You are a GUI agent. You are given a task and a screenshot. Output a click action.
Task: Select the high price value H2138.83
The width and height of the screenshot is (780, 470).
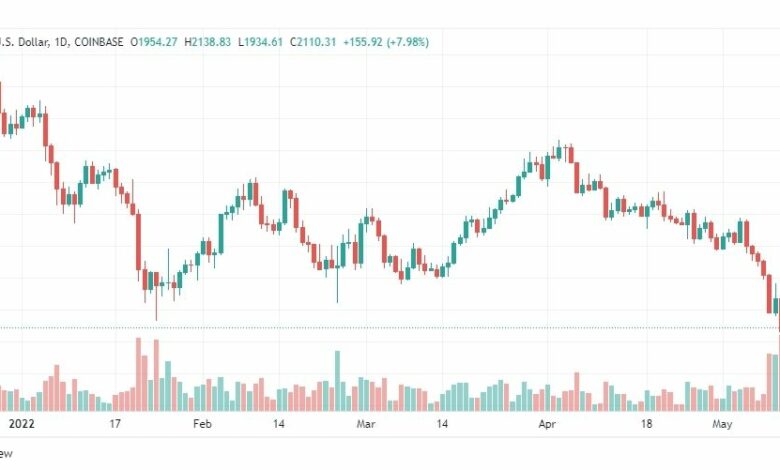pyautogui.click(x=207, y=42)
